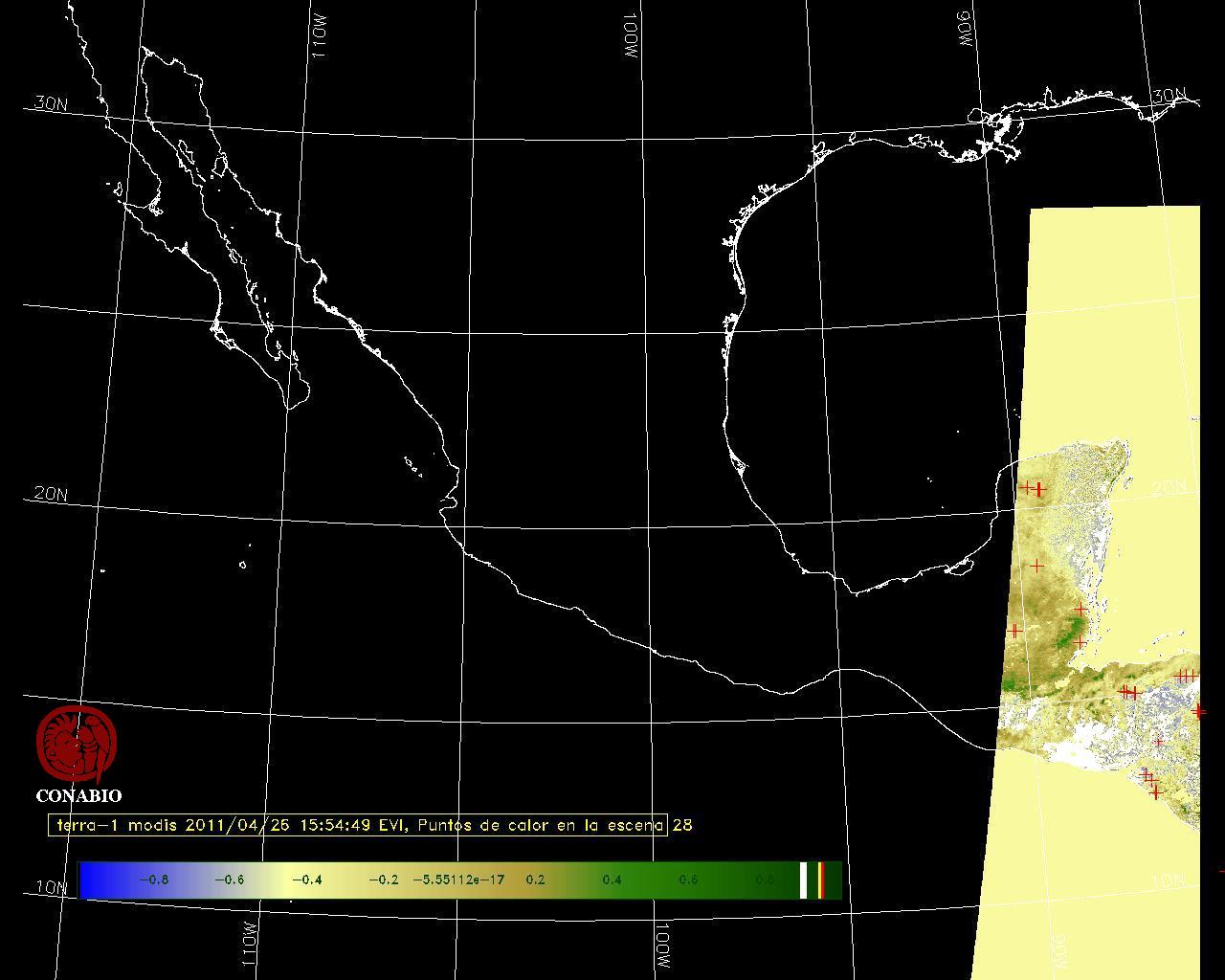Click the hot spot count number 28

tap(682, 825)
